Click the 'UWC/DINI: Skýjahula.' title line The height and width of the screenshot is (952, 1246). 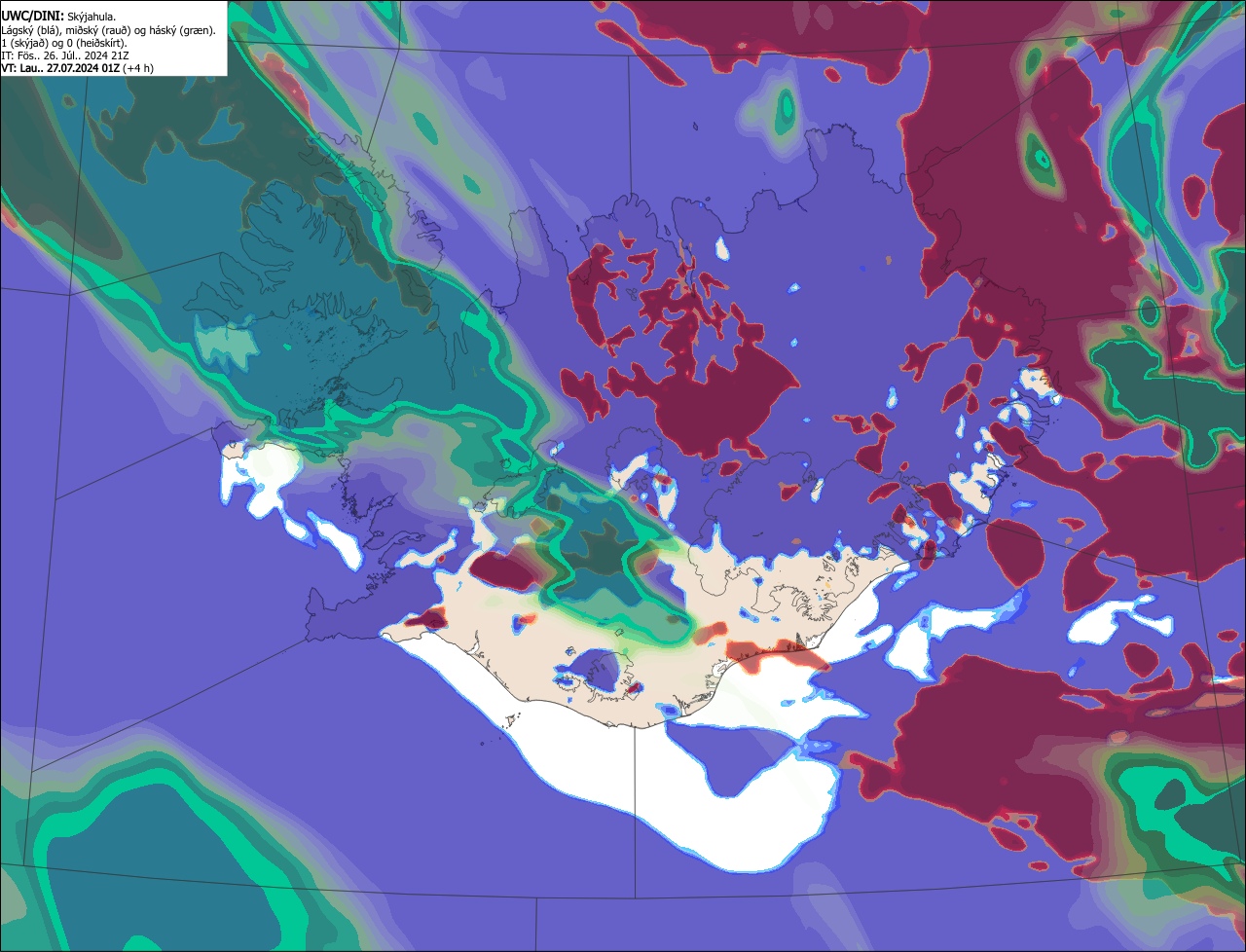point(58,16)
